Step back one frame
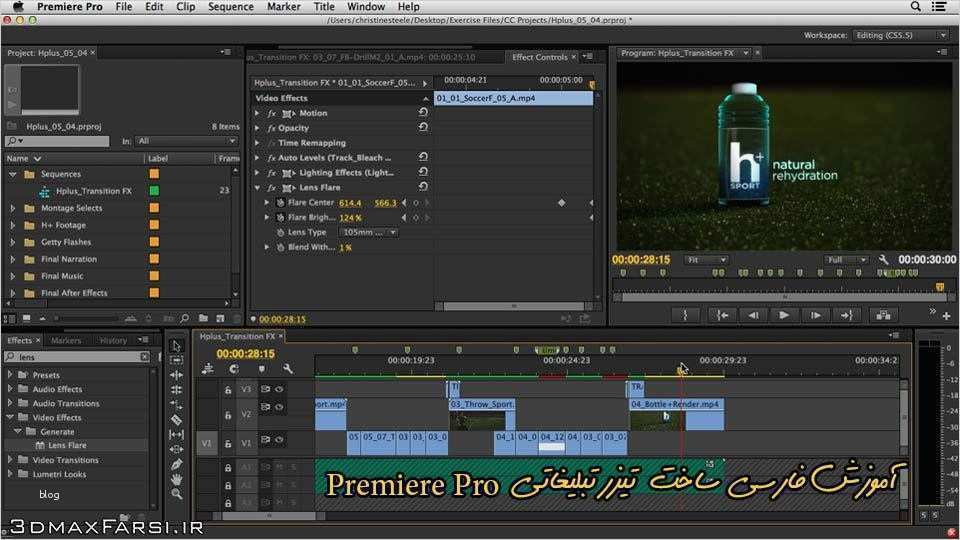 pos(753,315)
